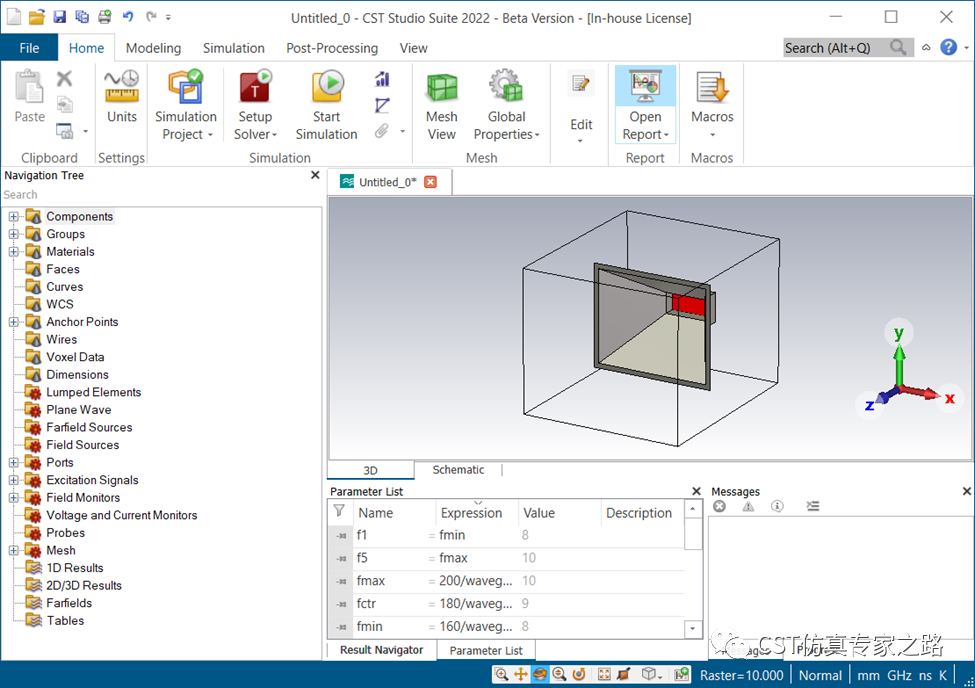Open the Macros menu
The height and width of the screenshot is (688, 975).
[713, 105]
